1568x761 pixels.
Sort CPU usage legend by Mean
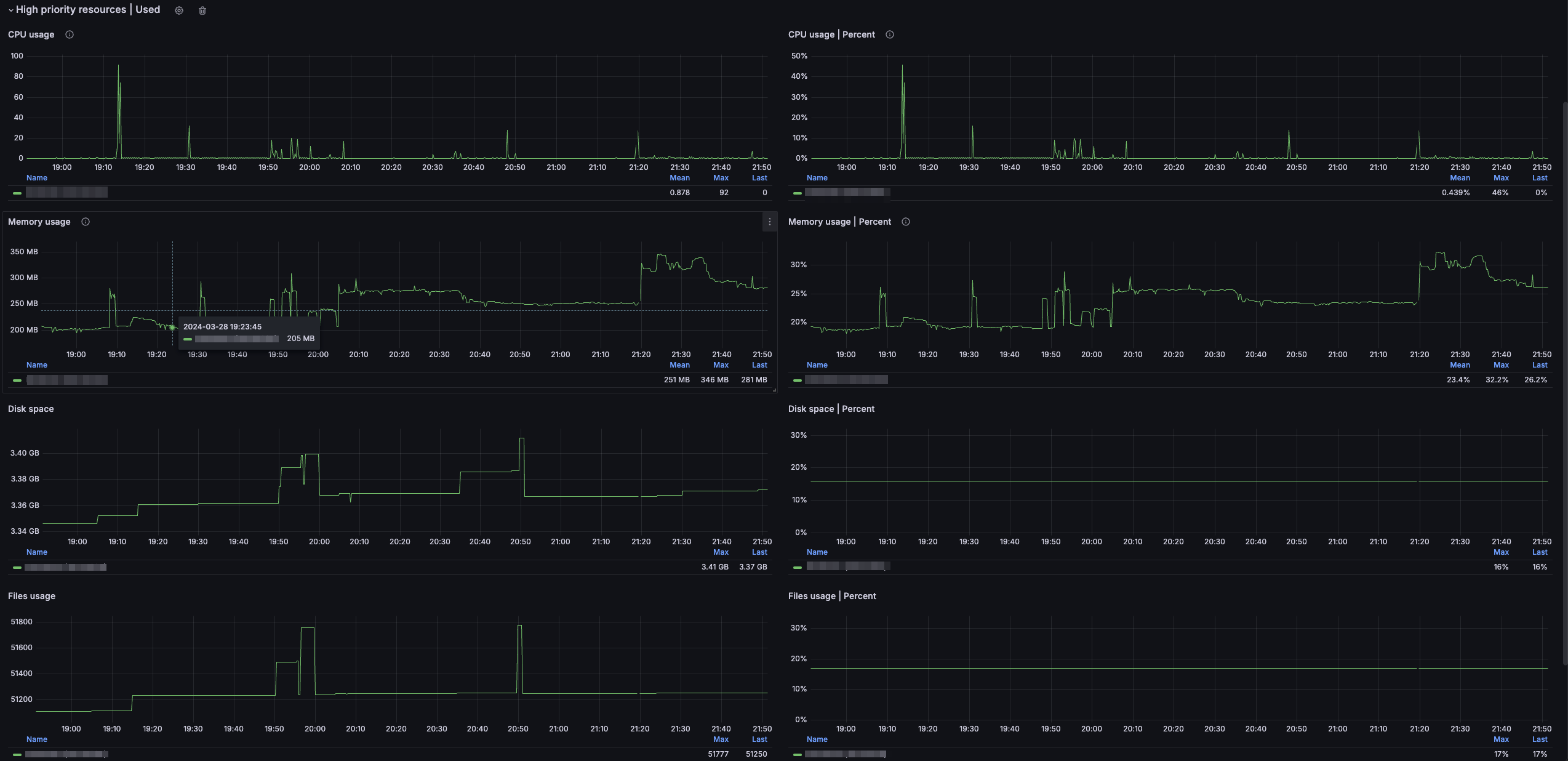tap(679, 178)
